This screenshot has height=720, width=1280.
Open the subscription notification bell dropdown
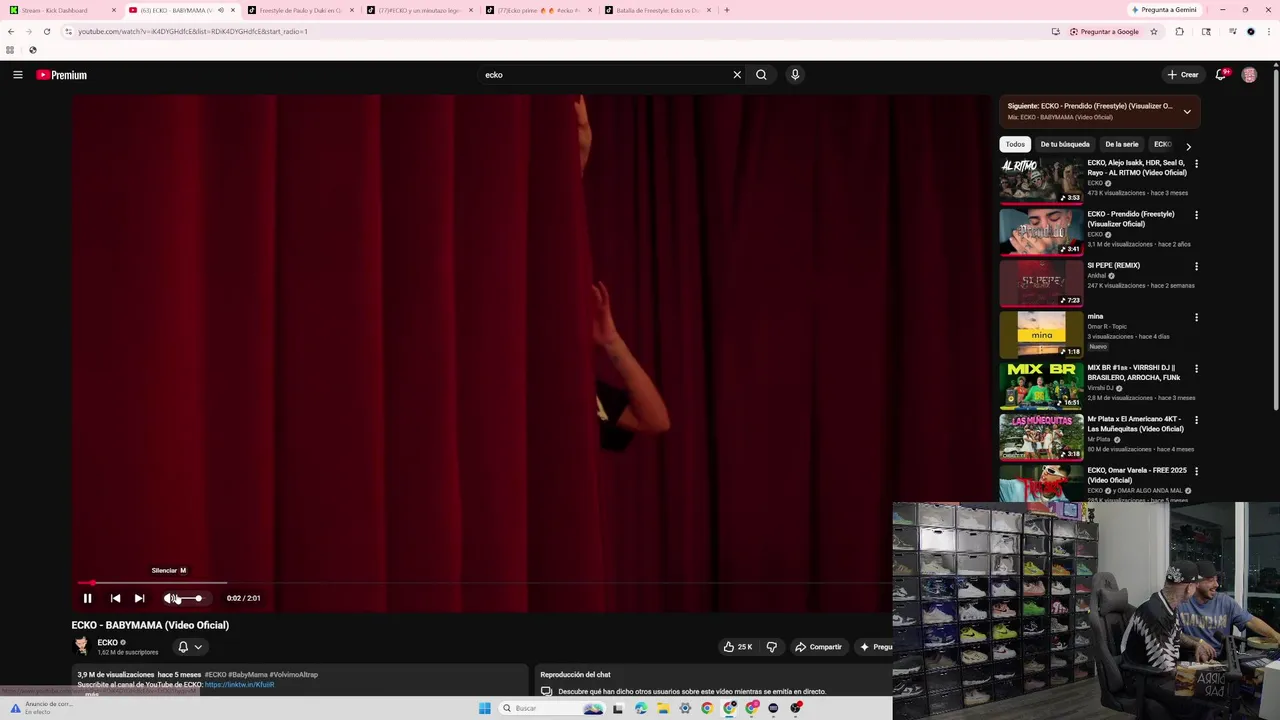tap(189, 647)
